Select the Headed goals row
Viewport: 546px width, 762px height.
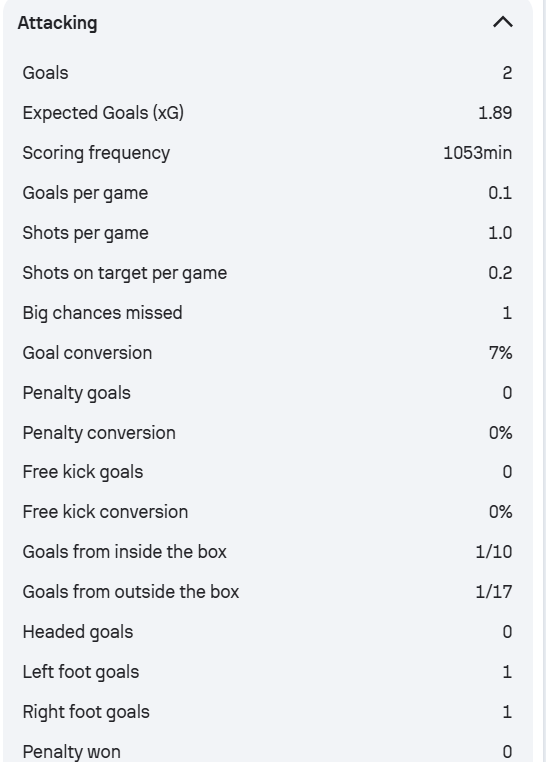(267, 632)
